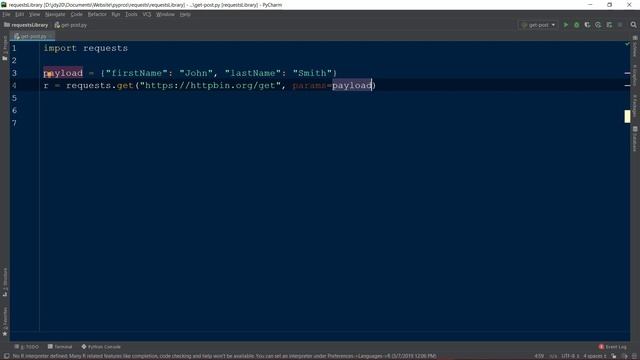This screenshot has width=640, height=360.
Task: Open the Tools menu
Action: [131, 14]
